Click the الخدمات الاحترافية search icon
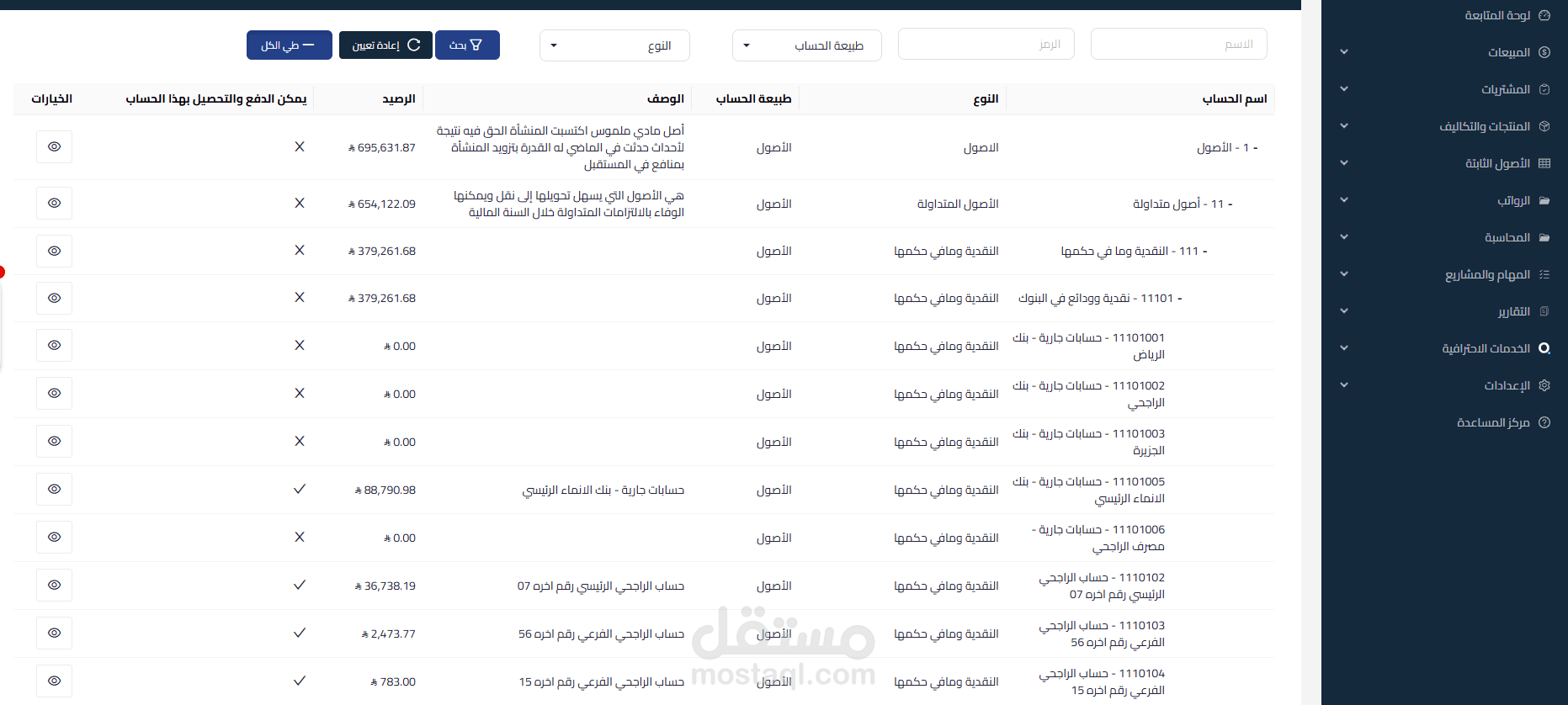This screenshot has height=705, width=1568. coord(1544,348)
